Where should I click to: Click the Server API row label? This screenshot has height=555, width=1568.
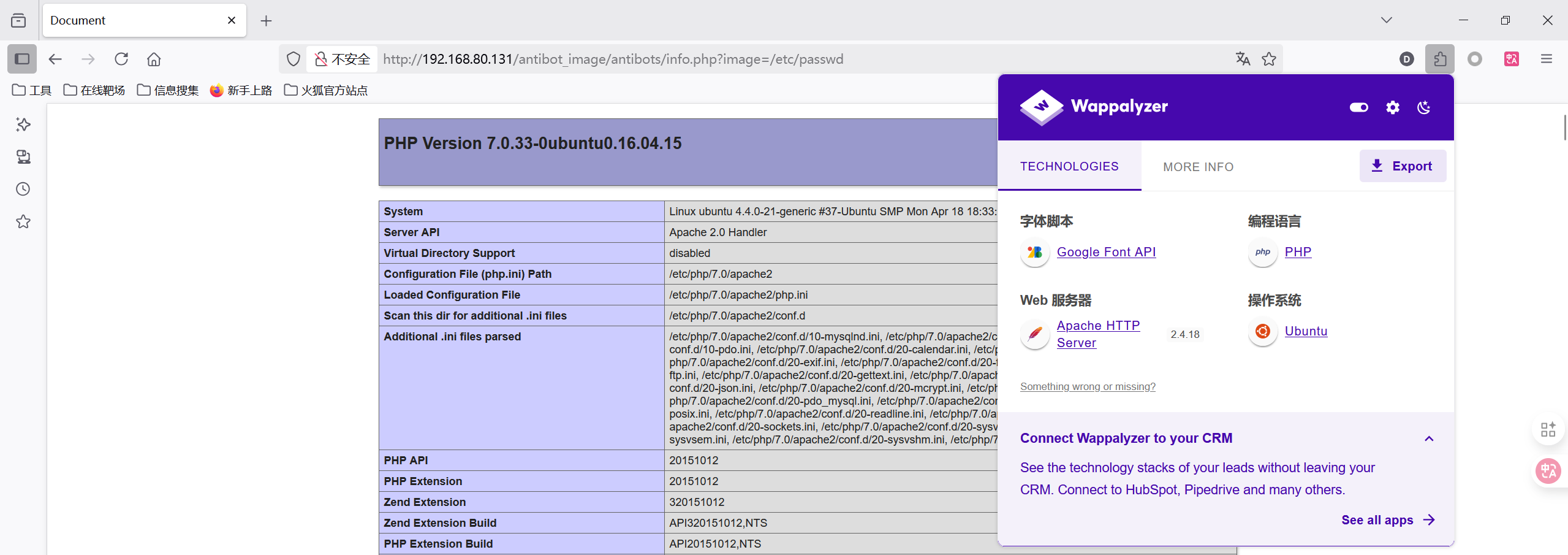(x=412, y=232)
